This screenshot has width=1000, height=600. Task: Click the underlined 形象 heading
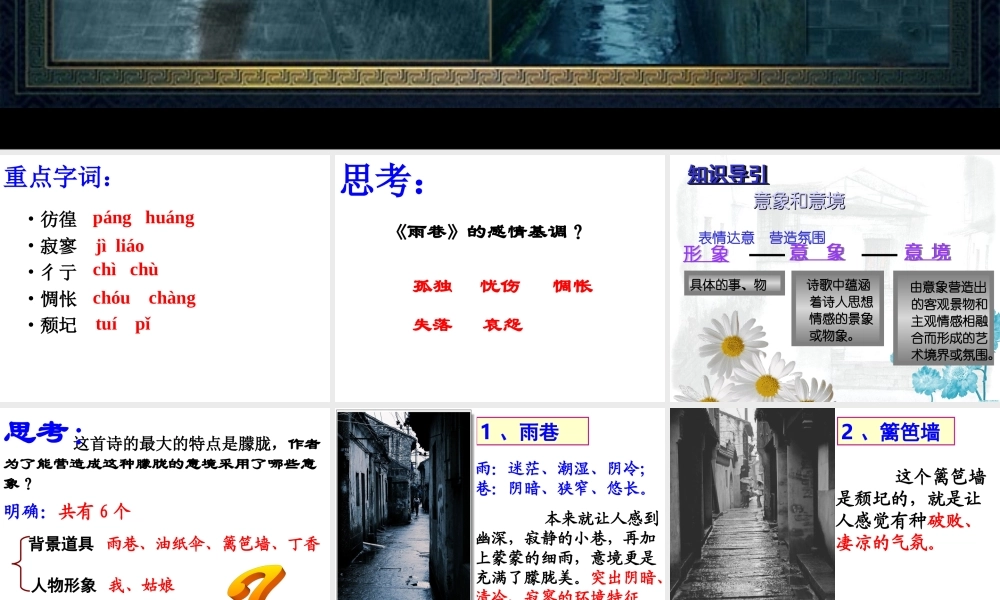(x=707, y=253)
